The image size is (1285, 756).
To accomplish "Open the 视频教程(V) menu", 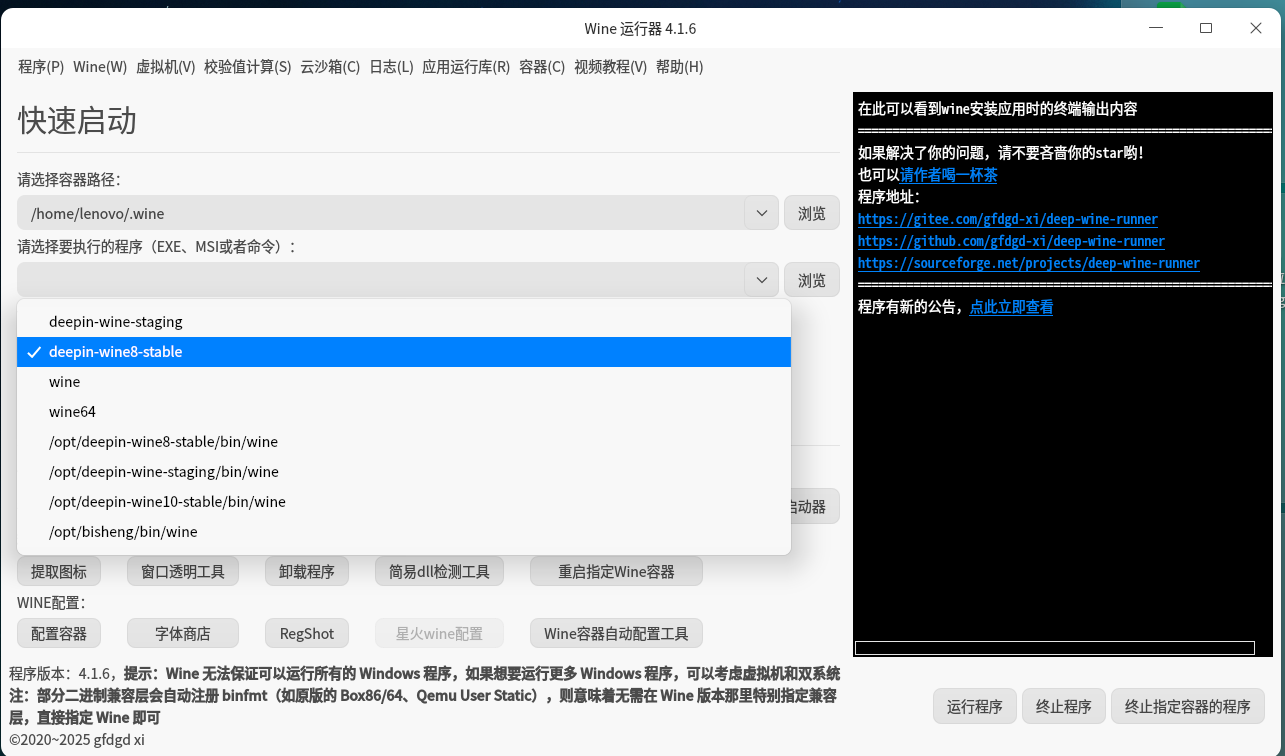I will [610, 67].
